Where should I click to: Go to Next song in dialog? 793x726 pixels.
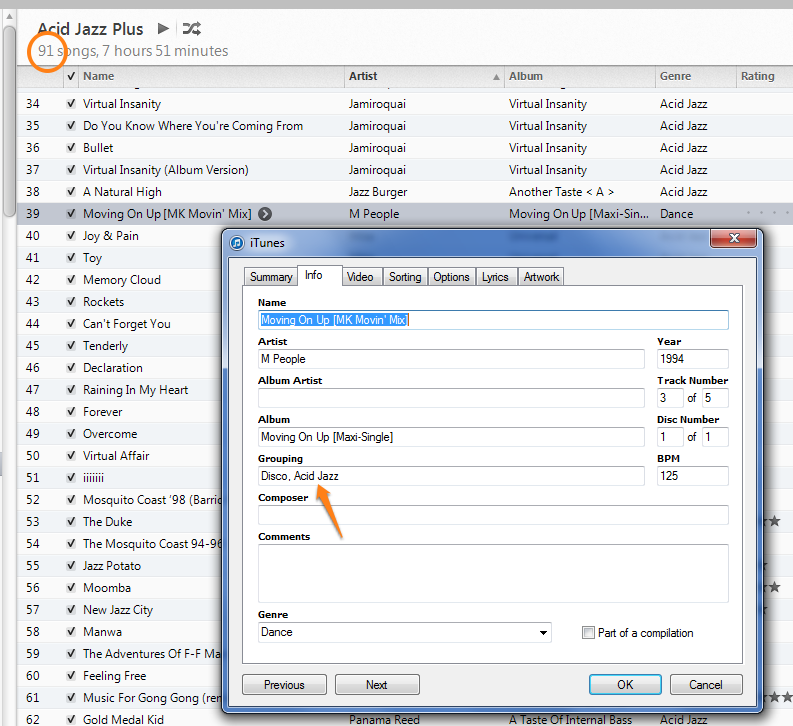377,685
